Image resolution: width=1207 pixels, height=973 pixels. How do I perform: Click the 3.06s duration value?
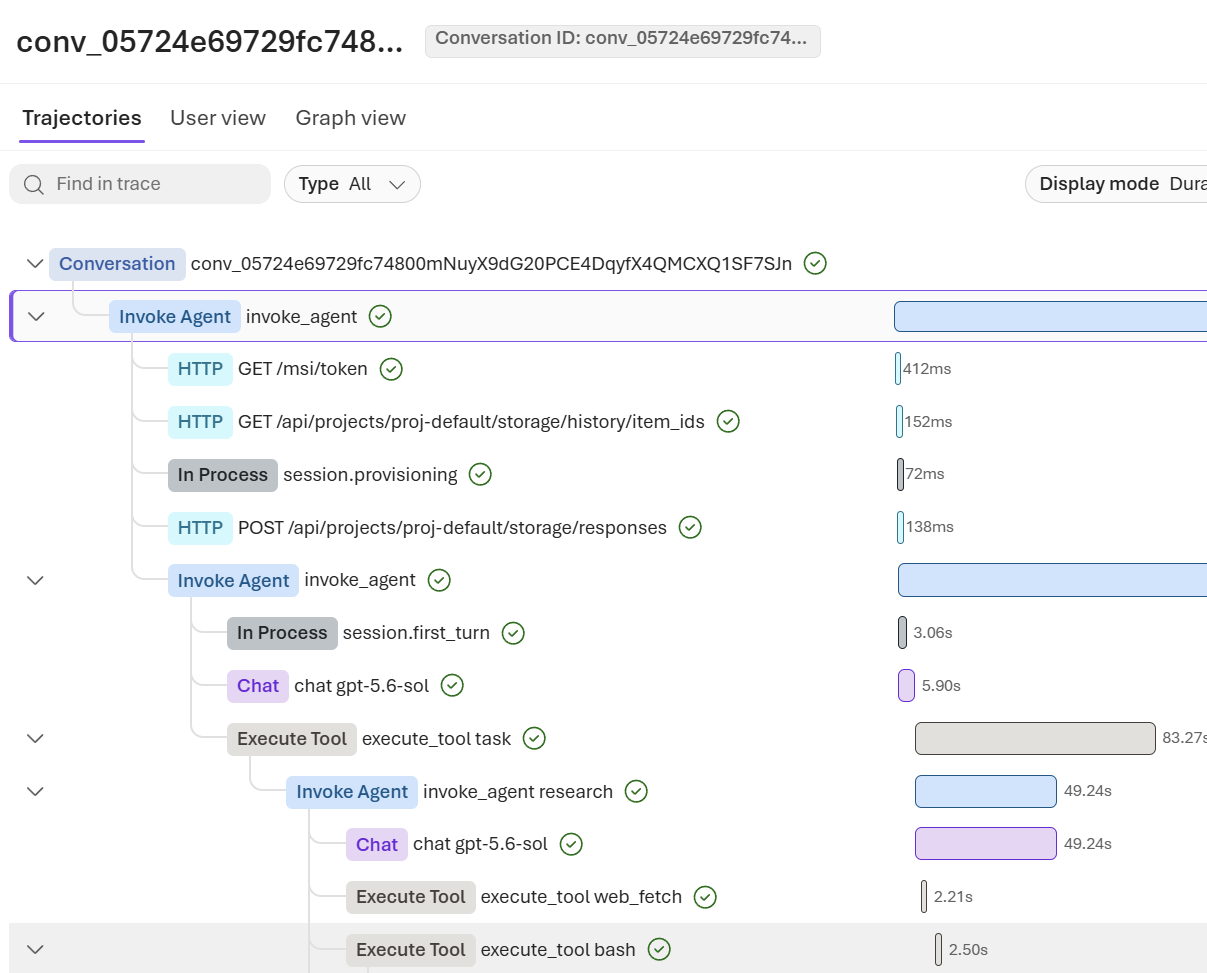point(933,633)
